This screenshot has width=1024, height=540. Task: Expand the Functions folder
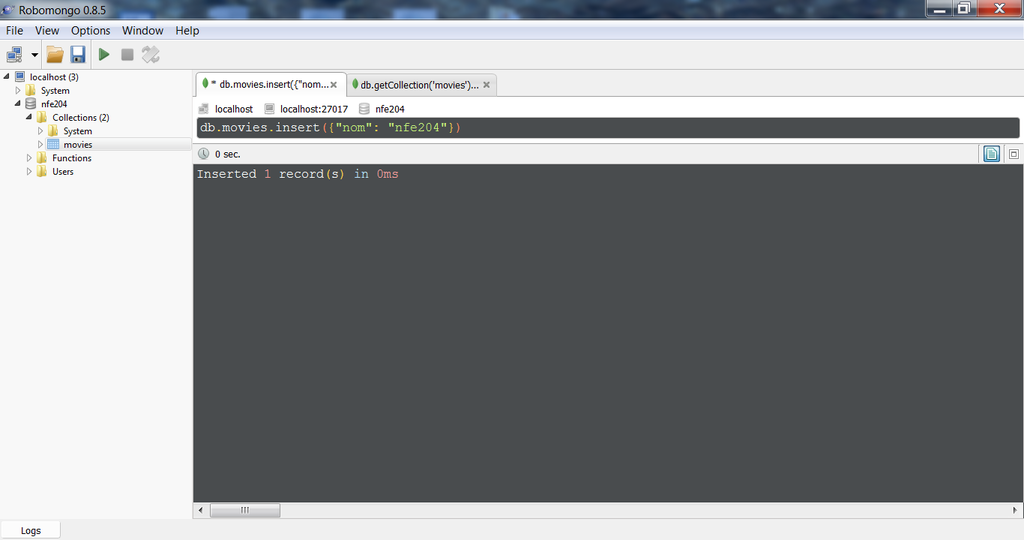pyautogui.click(x=29, y=158)
